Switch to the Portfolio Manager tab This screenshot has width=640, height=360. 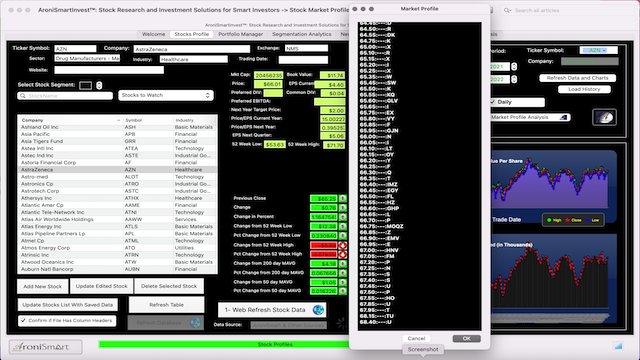coord(240,34)
